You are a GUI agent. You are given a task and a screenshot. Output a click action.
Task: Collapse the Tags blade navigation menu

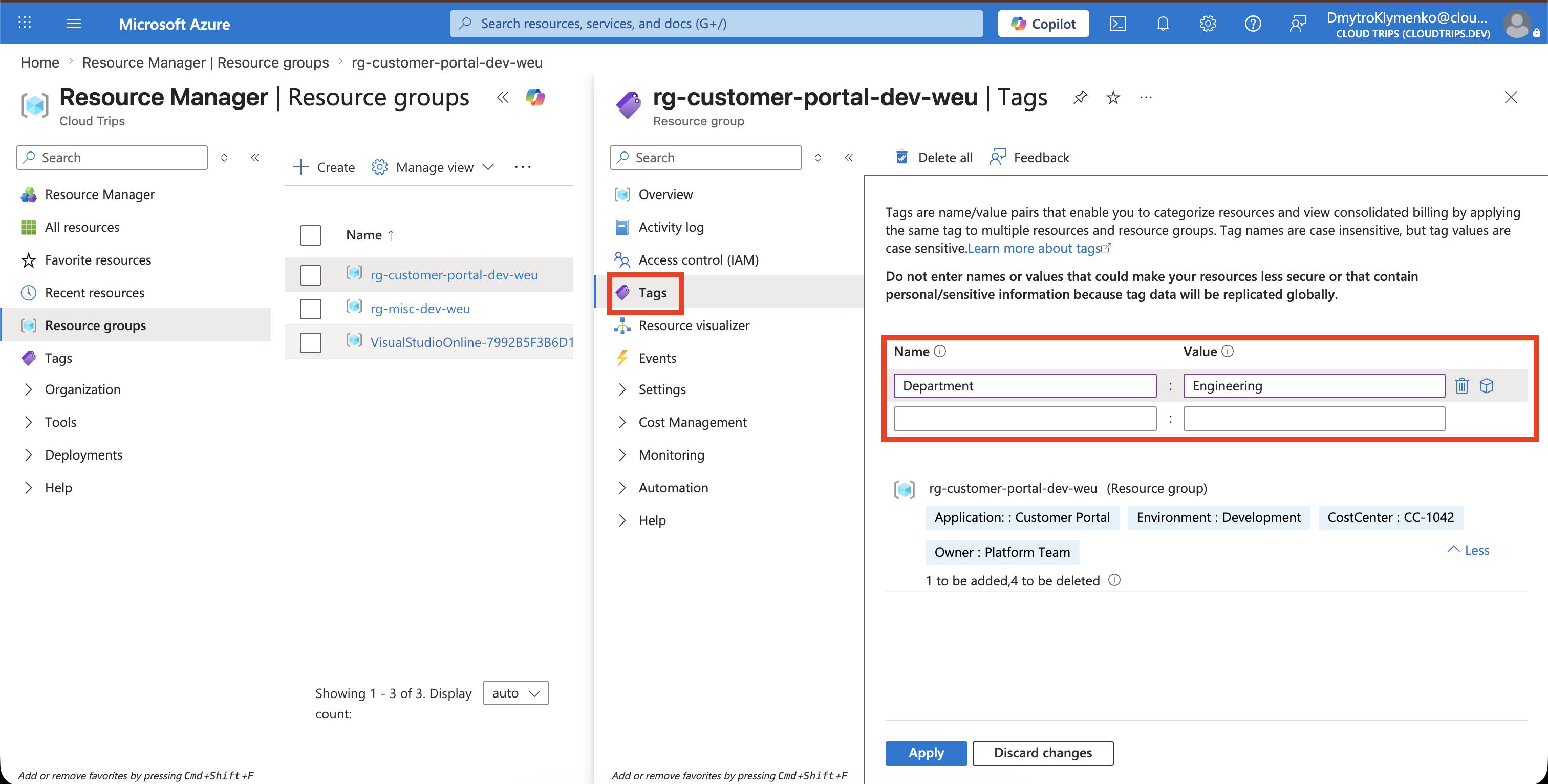849,158
